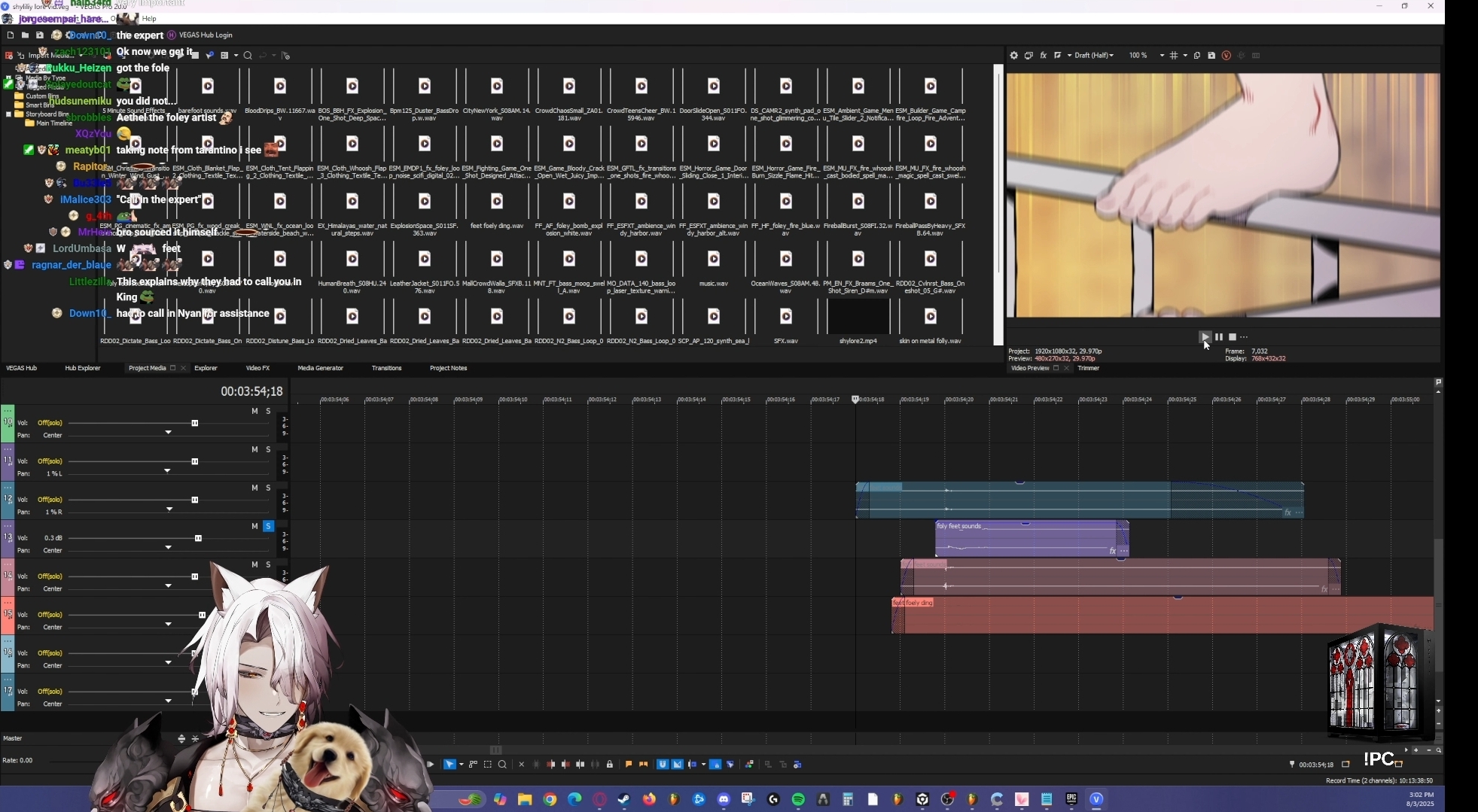Expand the Normal Edit tool dropdown arrow
Image resolution: width=1478 pixels, height=812 pixels.
461,765
